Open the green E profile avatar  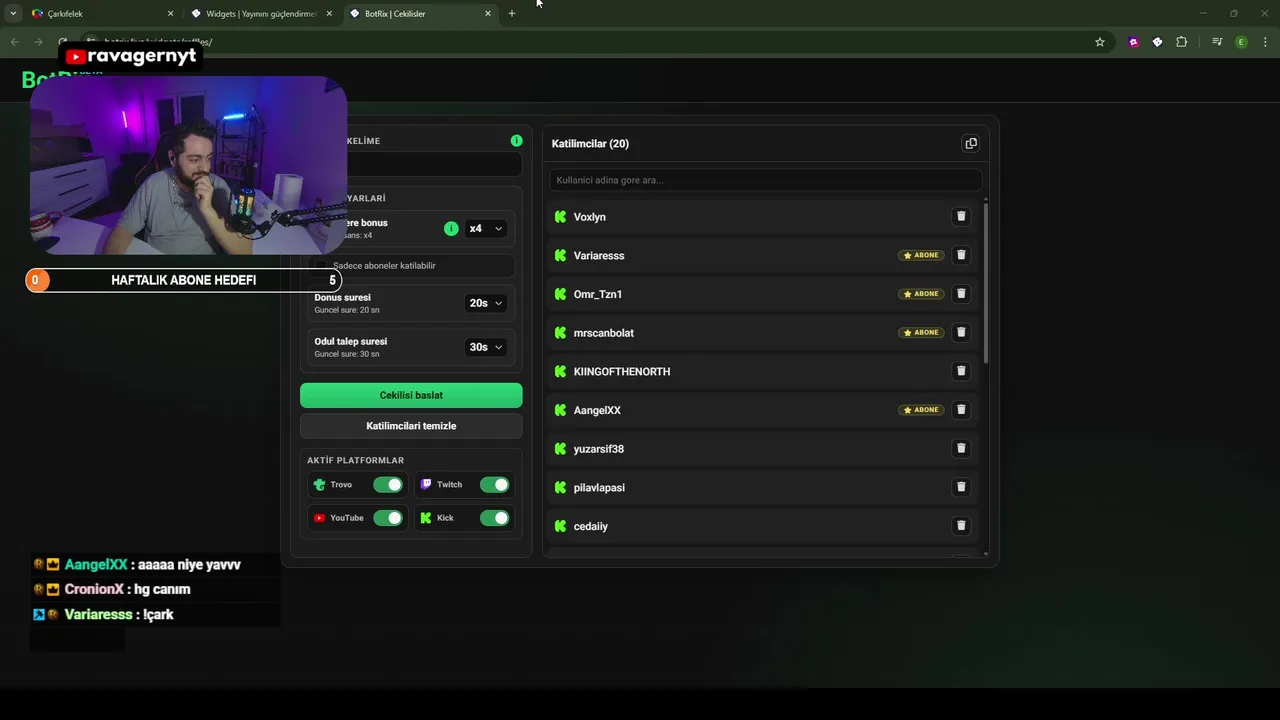1241,42
